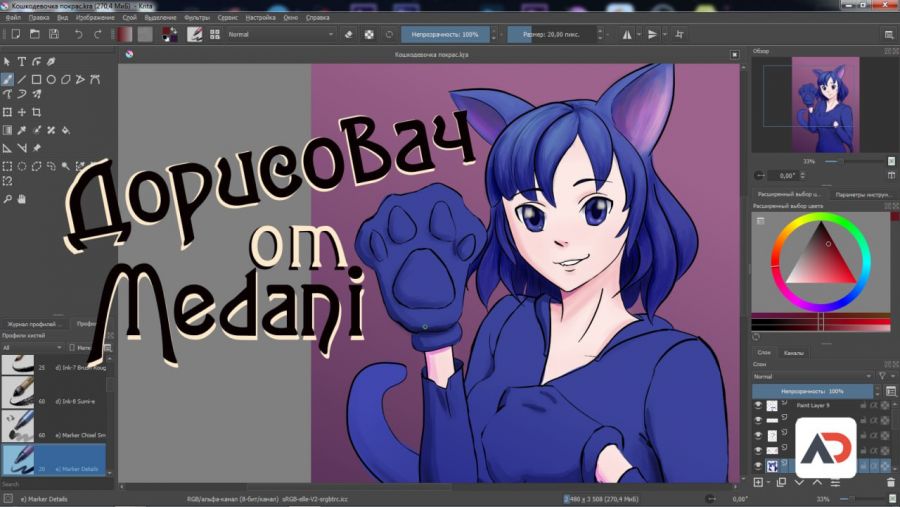Toggle horizontal mirror tool in toolbar
This screenshot has width=900, height=507.
(628, 34)
